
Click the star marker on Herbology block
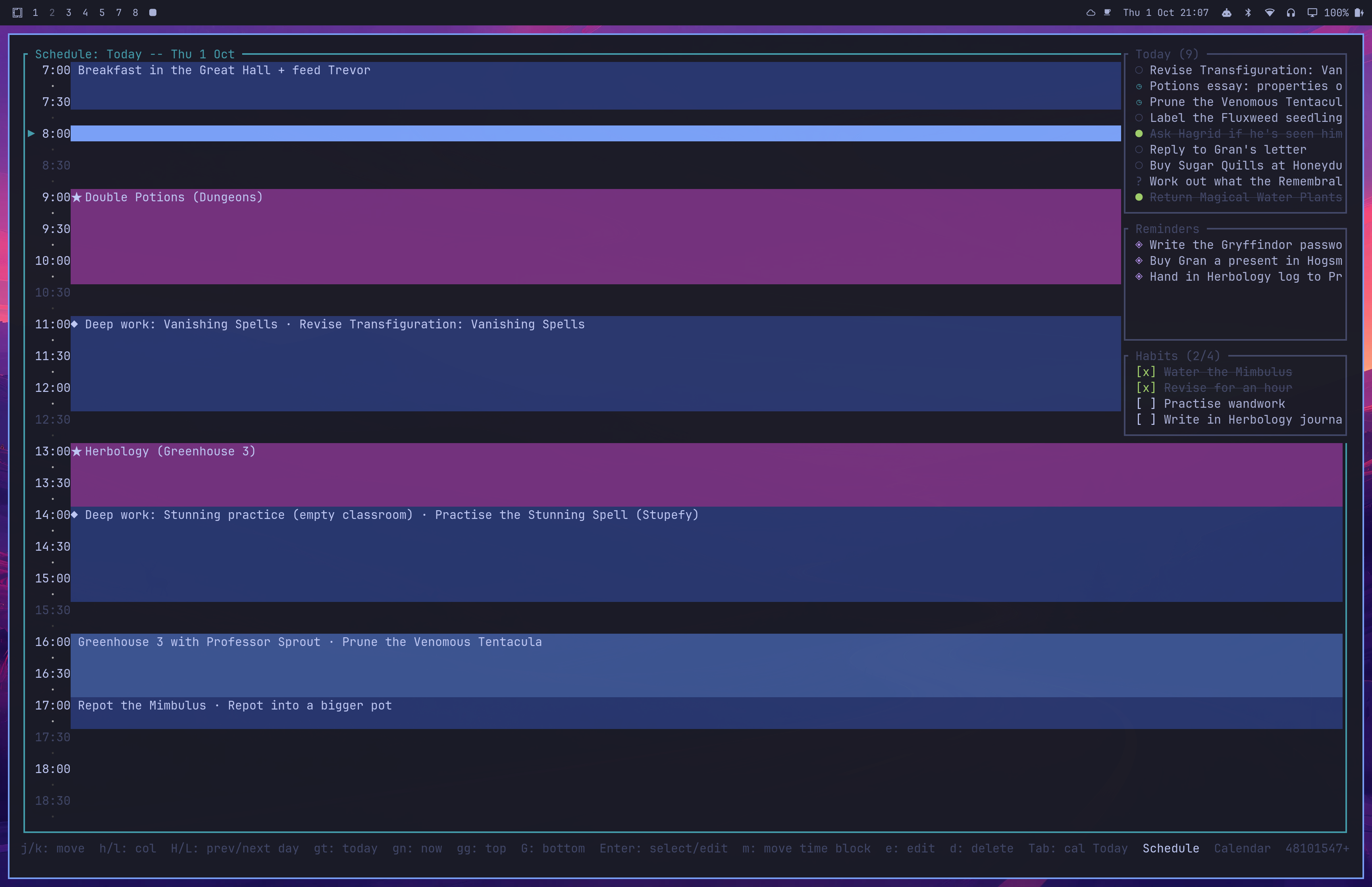coord(77,451)
